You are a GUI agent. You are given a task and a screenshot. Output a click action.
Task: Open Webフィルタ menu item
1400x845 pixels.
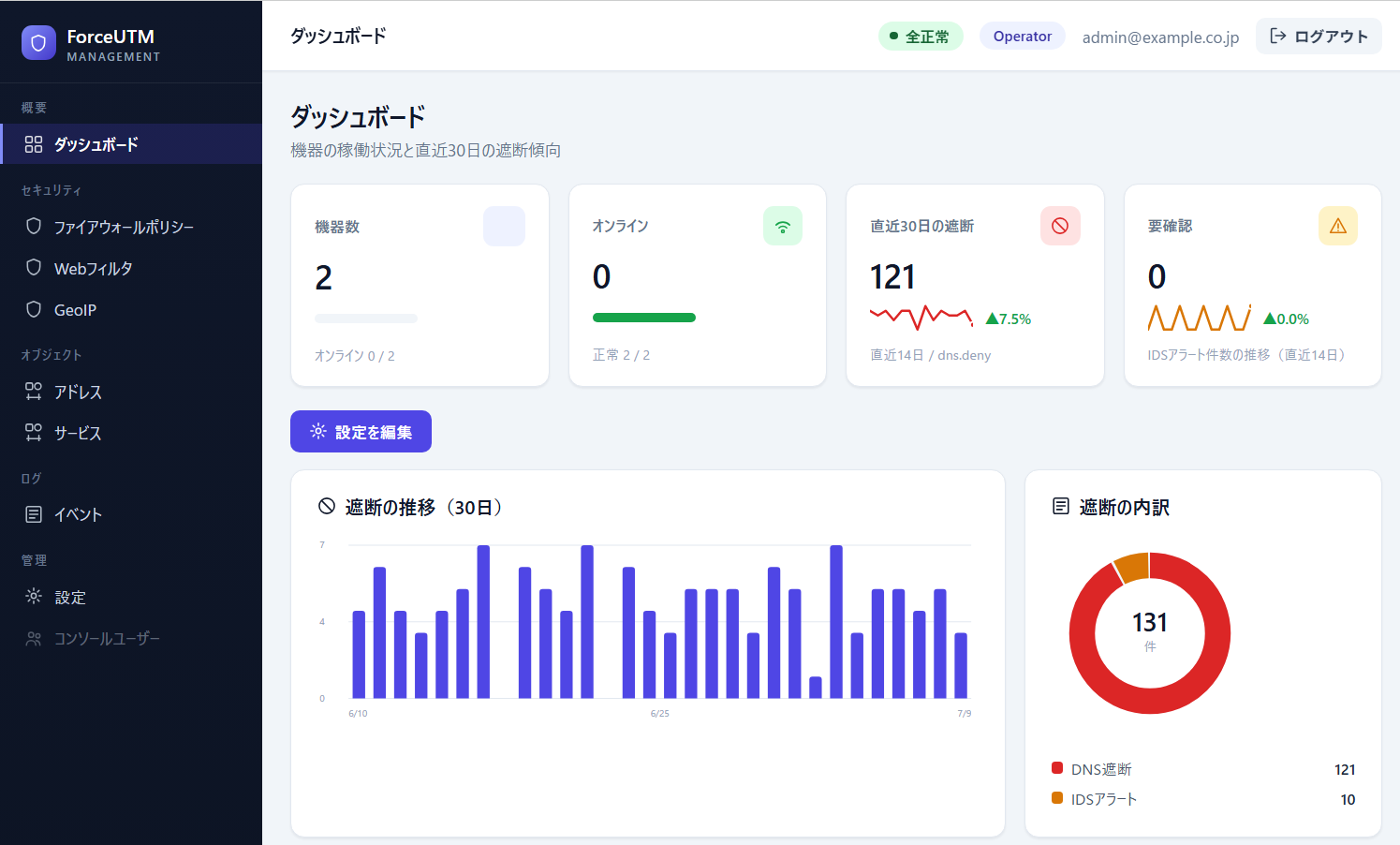click(x=131, y=268)
